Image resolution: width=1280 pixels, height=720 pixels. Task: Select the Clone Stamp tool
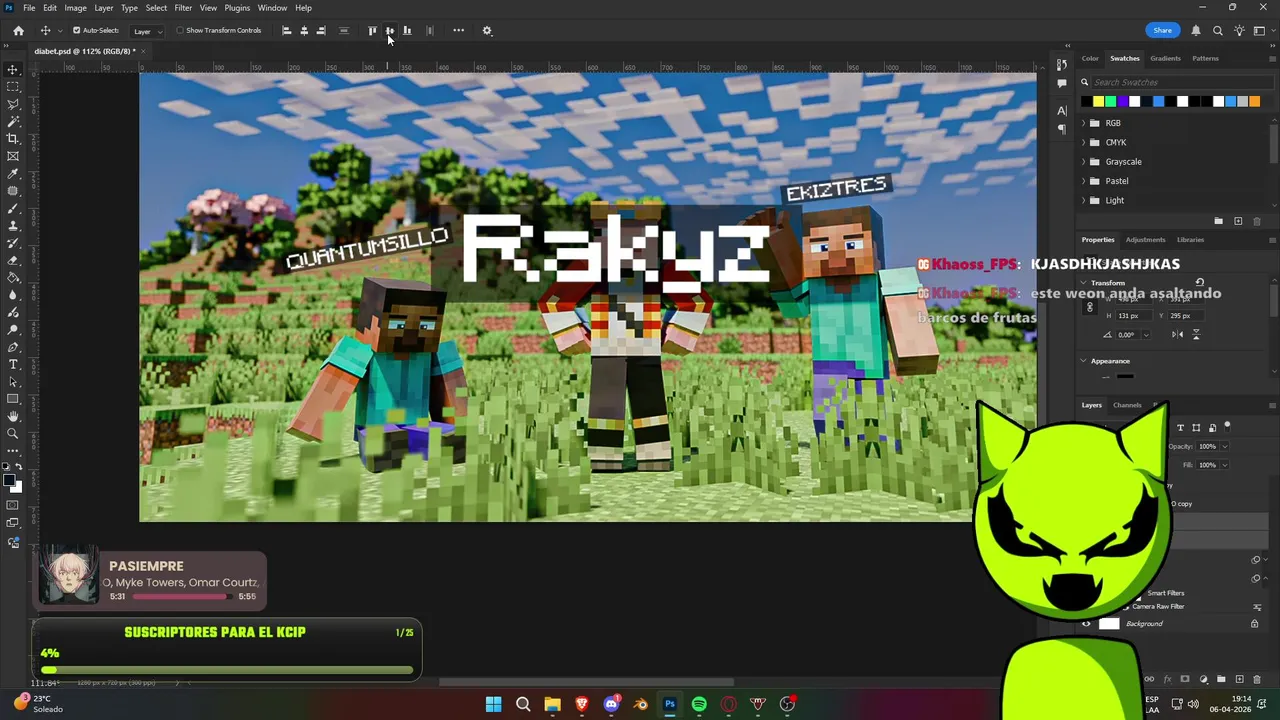coord(13,226)
